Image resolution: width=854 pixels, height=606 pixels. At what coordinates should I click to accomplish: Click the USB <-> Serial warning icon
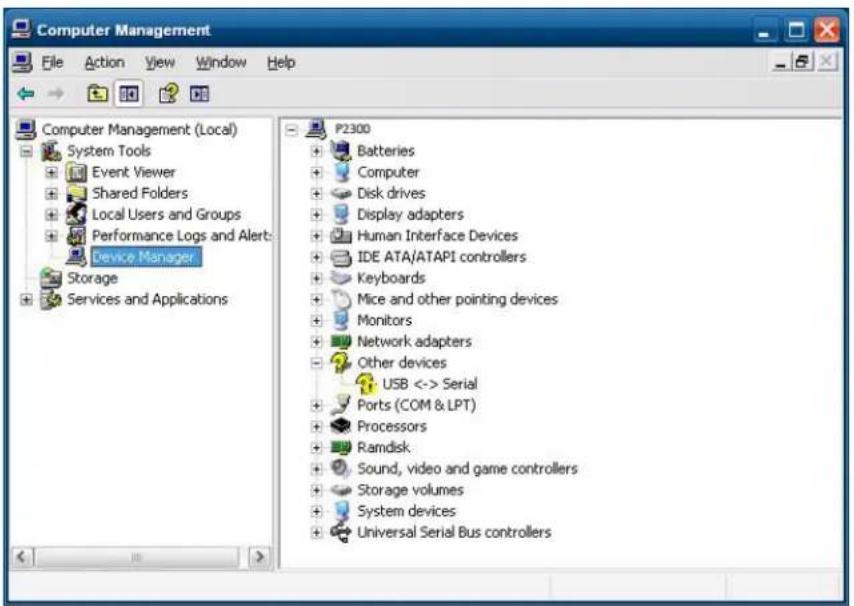(366, 383)
